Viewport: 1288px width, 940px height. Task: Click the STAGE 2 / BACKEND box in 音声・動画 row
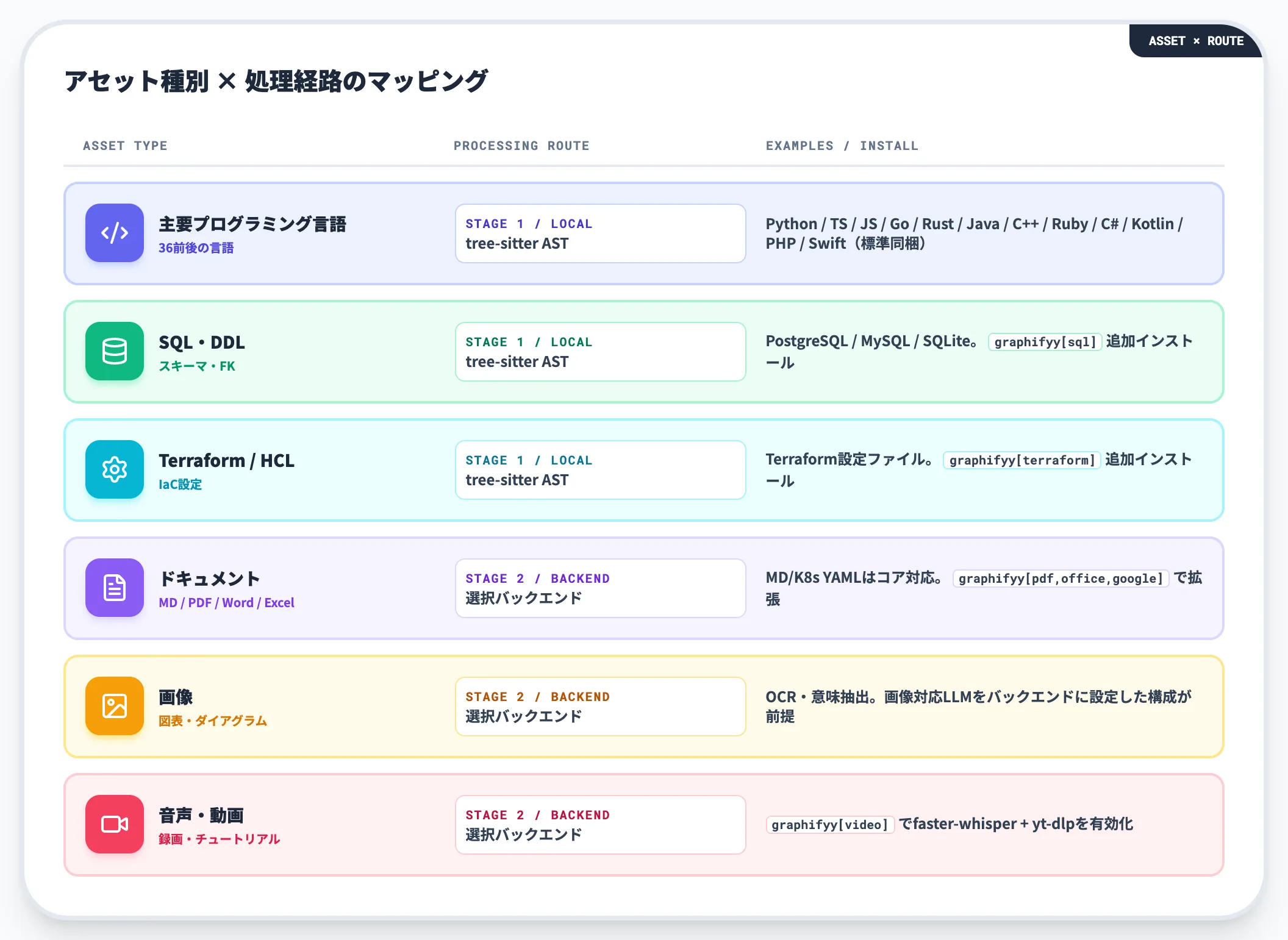pos(600,825)
